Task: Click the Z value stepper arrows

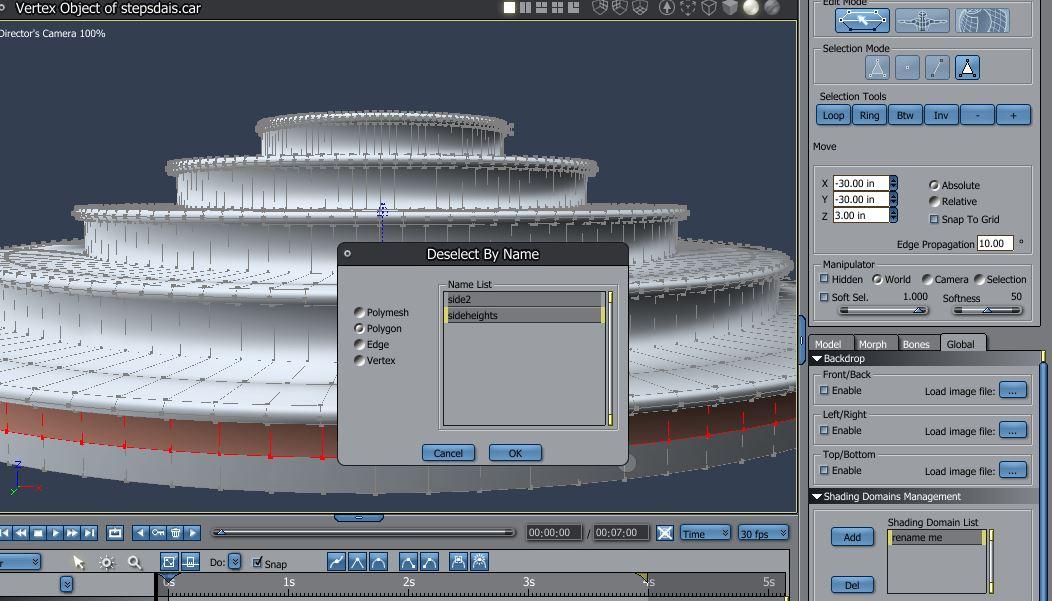Action: pos(894,215)
